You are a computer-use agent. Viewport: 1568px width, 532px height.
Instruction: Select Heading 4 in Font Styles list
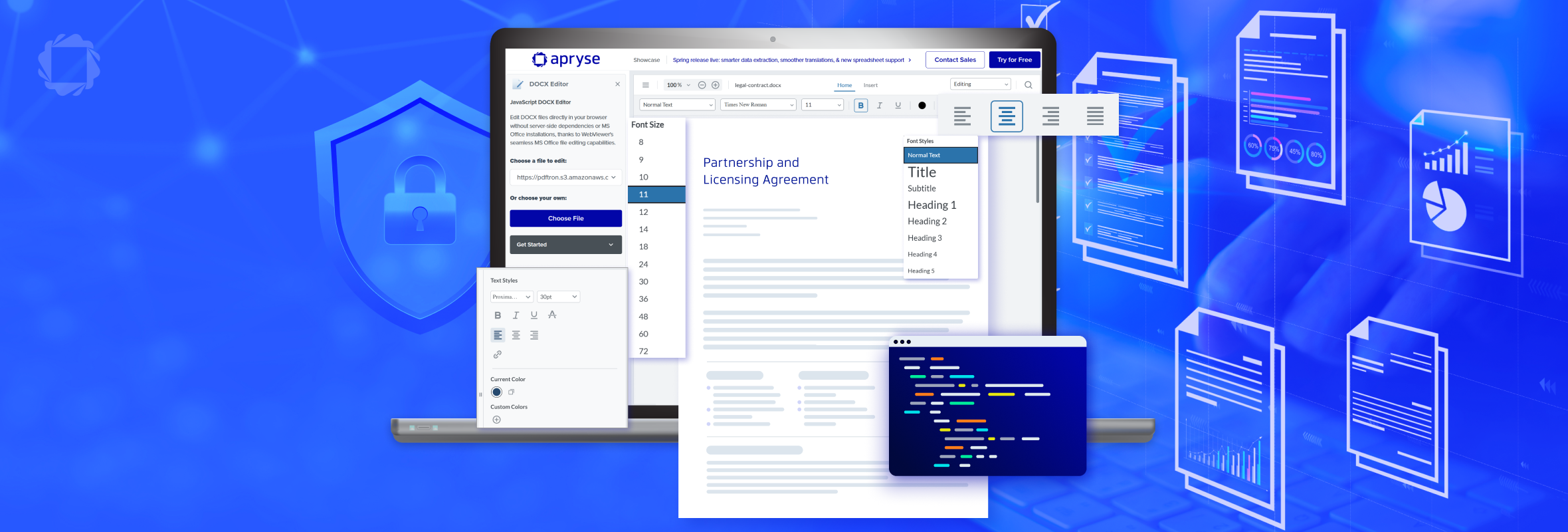tap(922, 255)
